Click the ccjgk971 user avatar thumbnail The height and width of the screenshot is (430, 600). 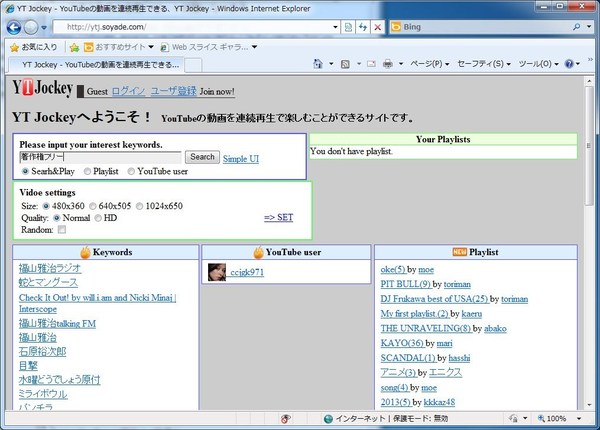click(x=216, y=272)
